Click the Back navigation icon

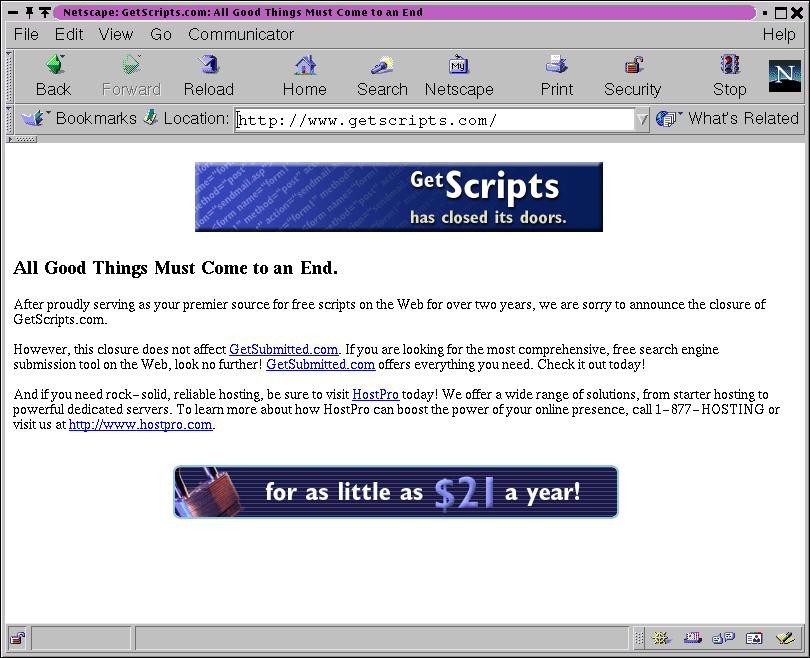coord(54,66)
